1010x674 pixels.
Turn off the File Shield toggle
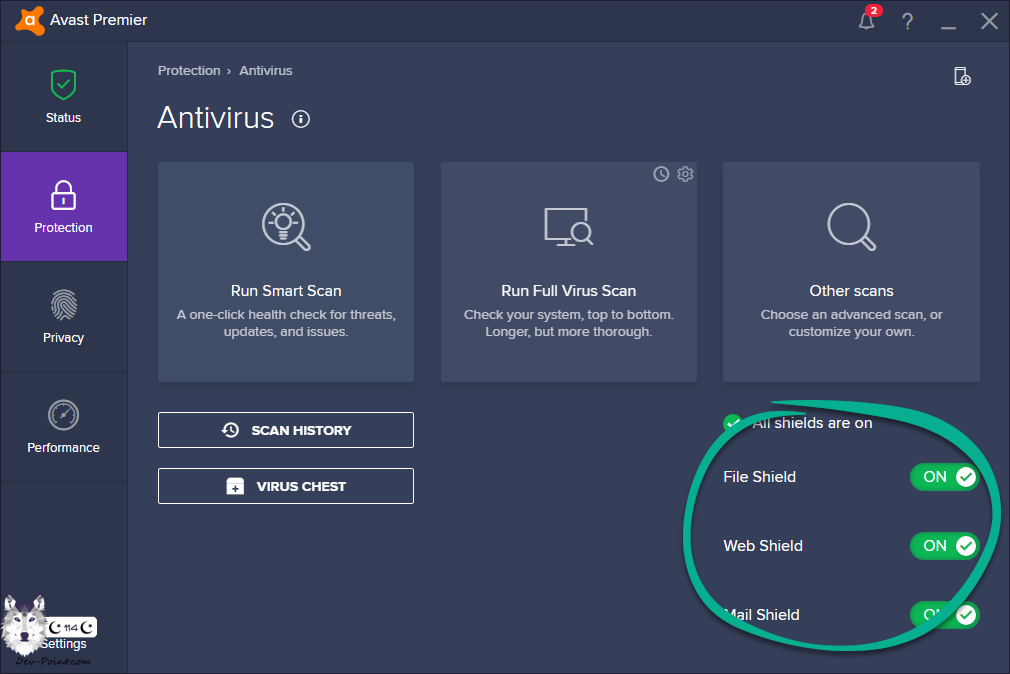point(944,477)
